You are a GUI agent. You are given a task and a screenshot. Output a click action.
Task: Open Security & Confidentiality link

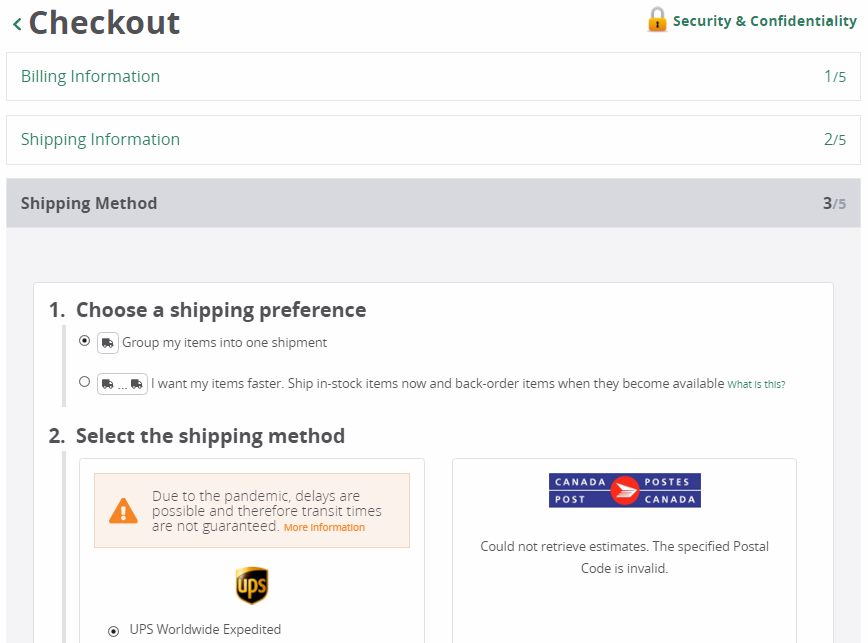tap(764, 21)
